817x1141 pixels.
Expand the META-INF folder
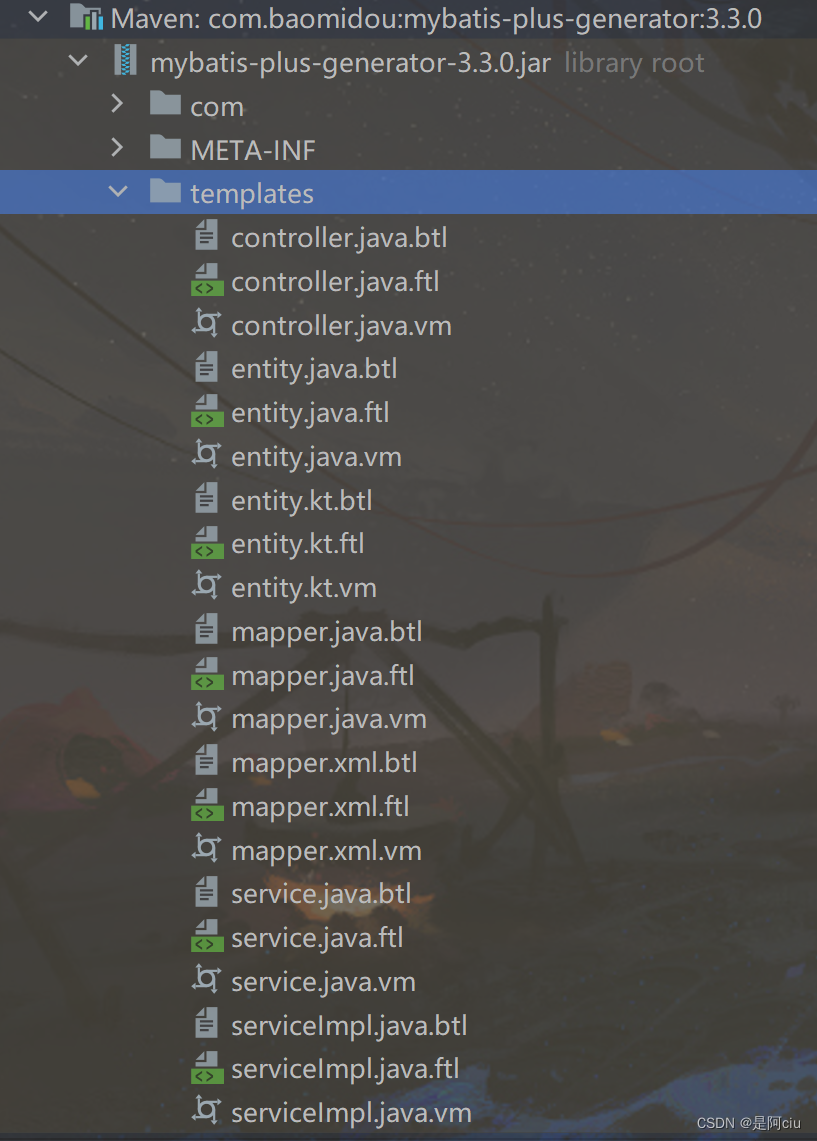[117, 148]
